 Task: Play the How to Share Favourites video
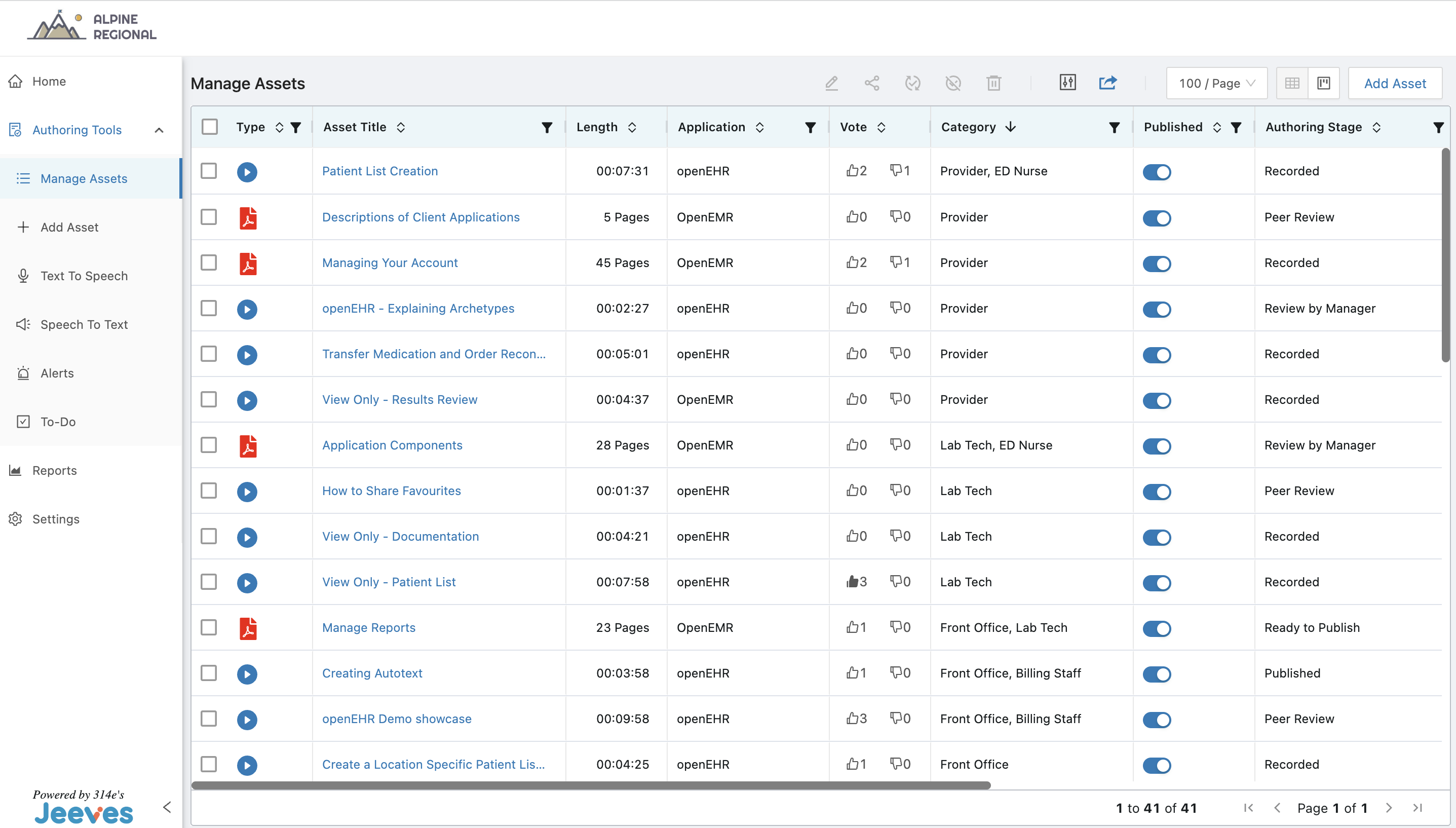tap(247, 492)
